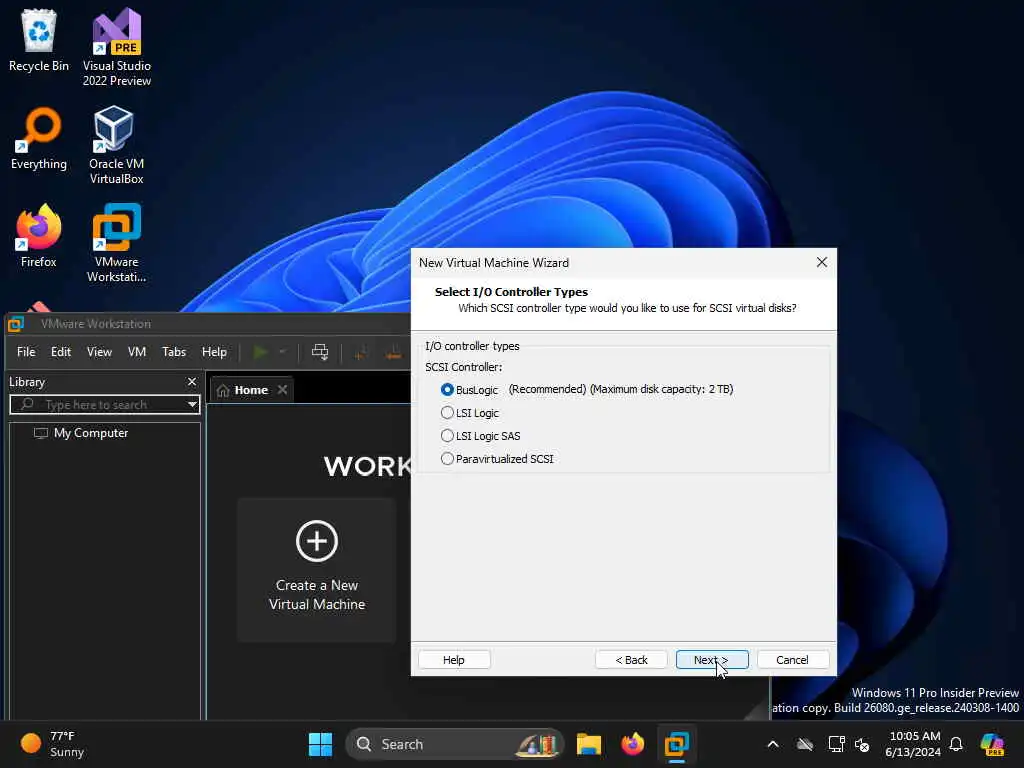
Task: Expand the library search dropdown arrow
Action: [192, 404]
